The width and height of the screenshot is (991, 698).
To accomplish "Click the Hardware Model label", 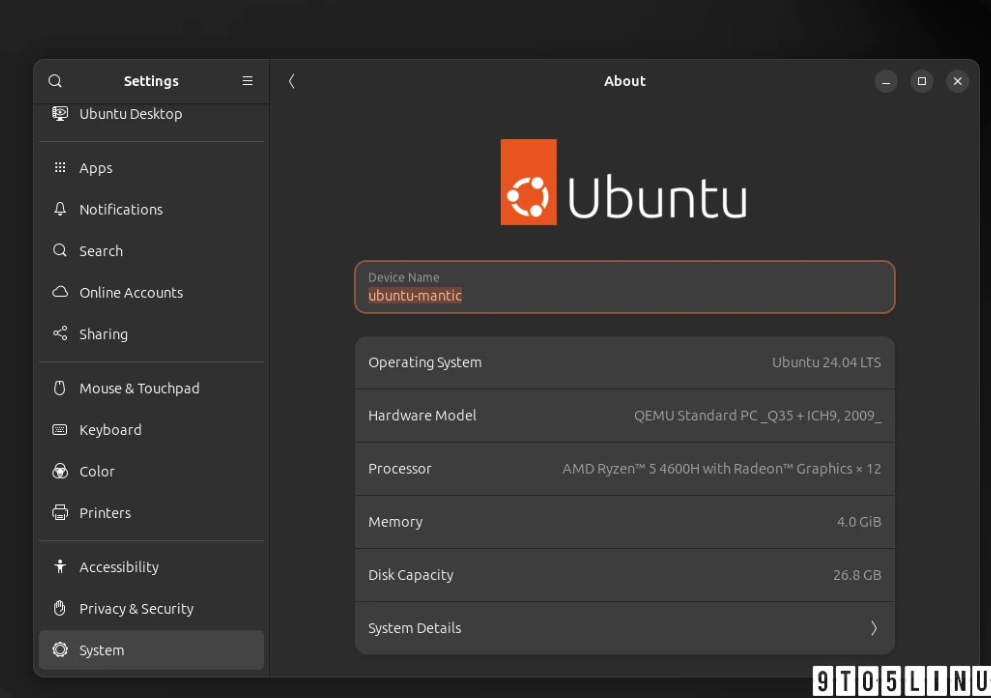I will pyautogui.click(x=422, y=415).
